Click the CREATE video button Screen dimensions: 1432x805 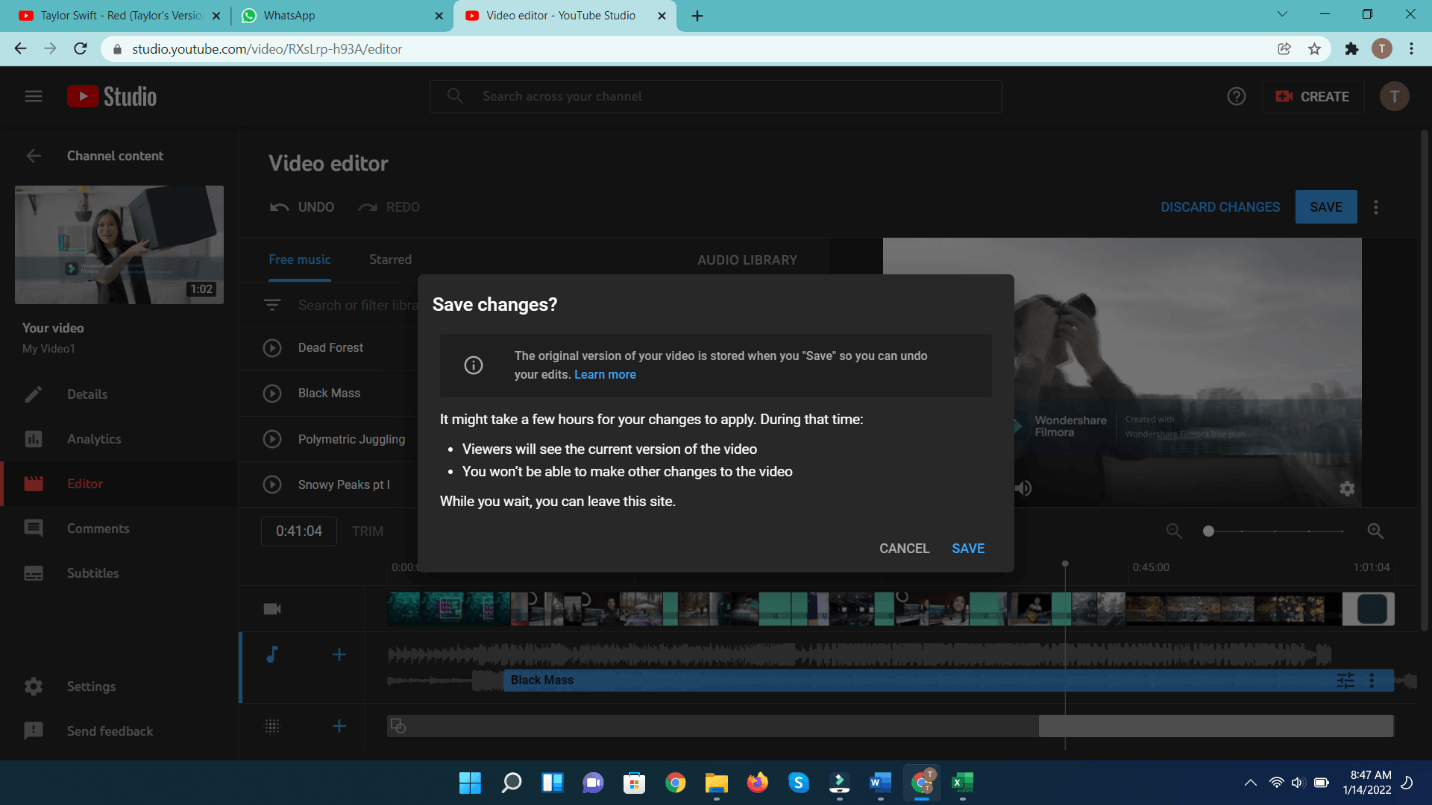(x=1313, y=96)
